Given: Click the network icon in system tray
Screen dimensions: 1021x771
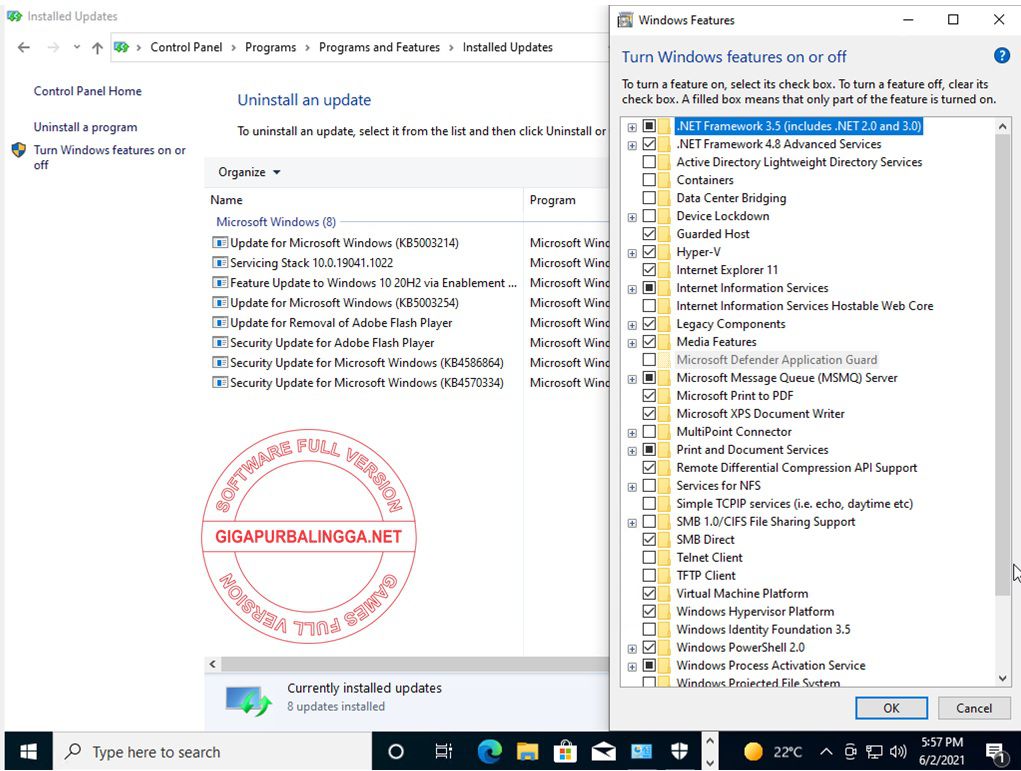Looking at the screenshot, I should [874, 752].
